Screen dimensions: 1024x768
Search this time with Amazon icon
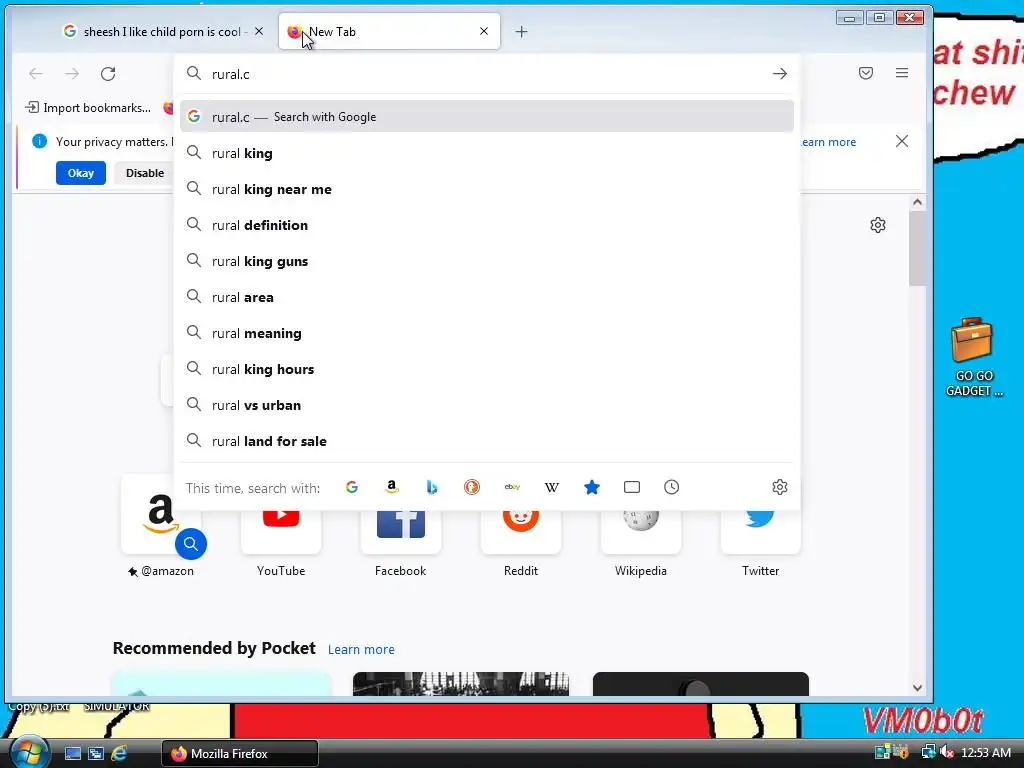tap(392, 487)
